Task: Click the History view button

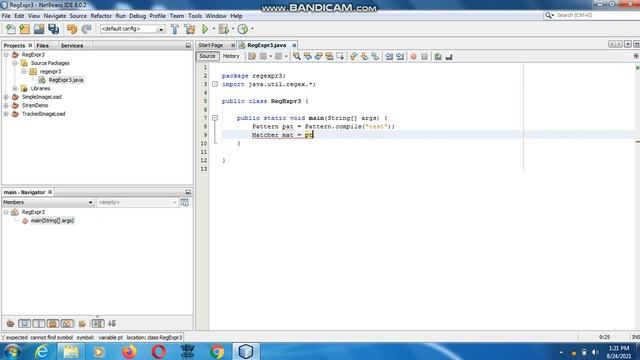Action: pos(231,56)
